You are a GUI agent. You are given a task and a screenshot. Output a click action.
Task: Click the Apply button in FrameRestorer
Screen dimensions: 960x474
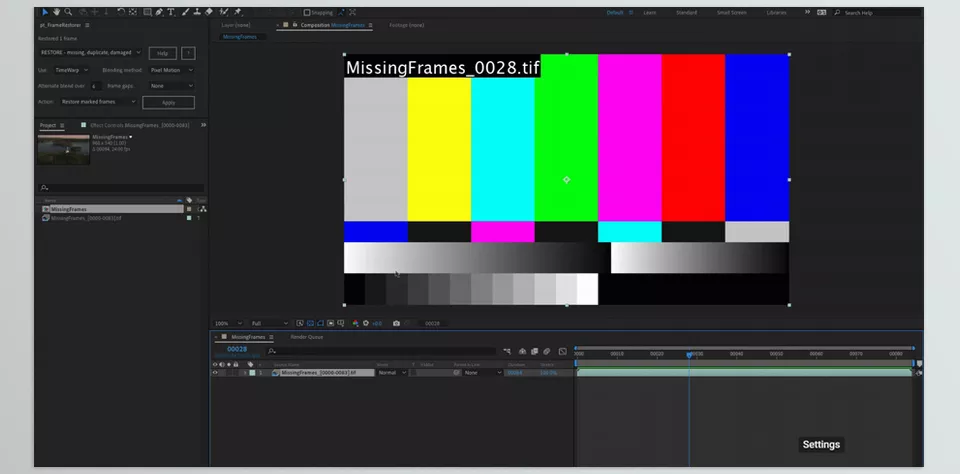click(168, 102)
